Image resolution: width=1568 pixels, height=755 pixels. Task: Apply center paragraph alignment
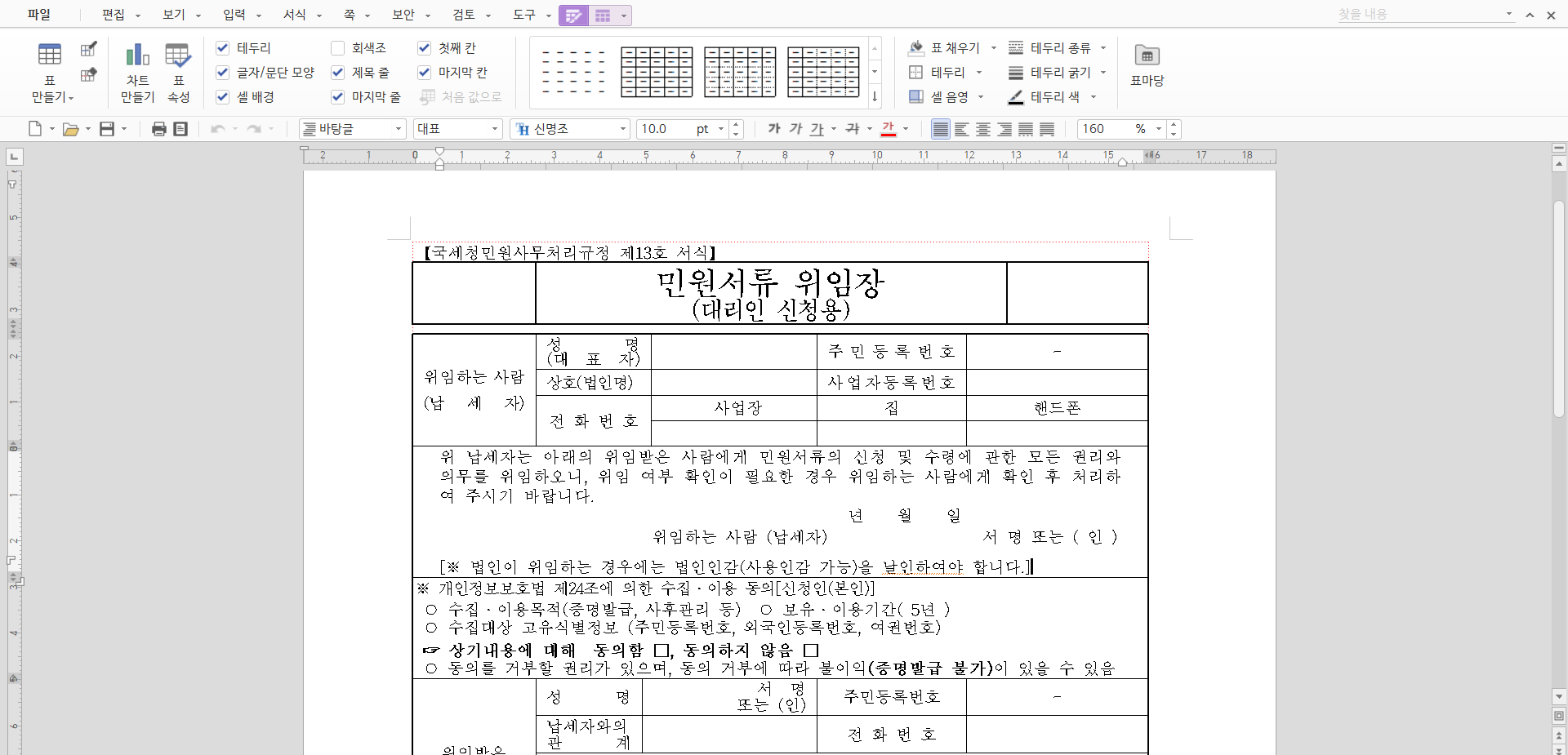(x=983, y=129)
